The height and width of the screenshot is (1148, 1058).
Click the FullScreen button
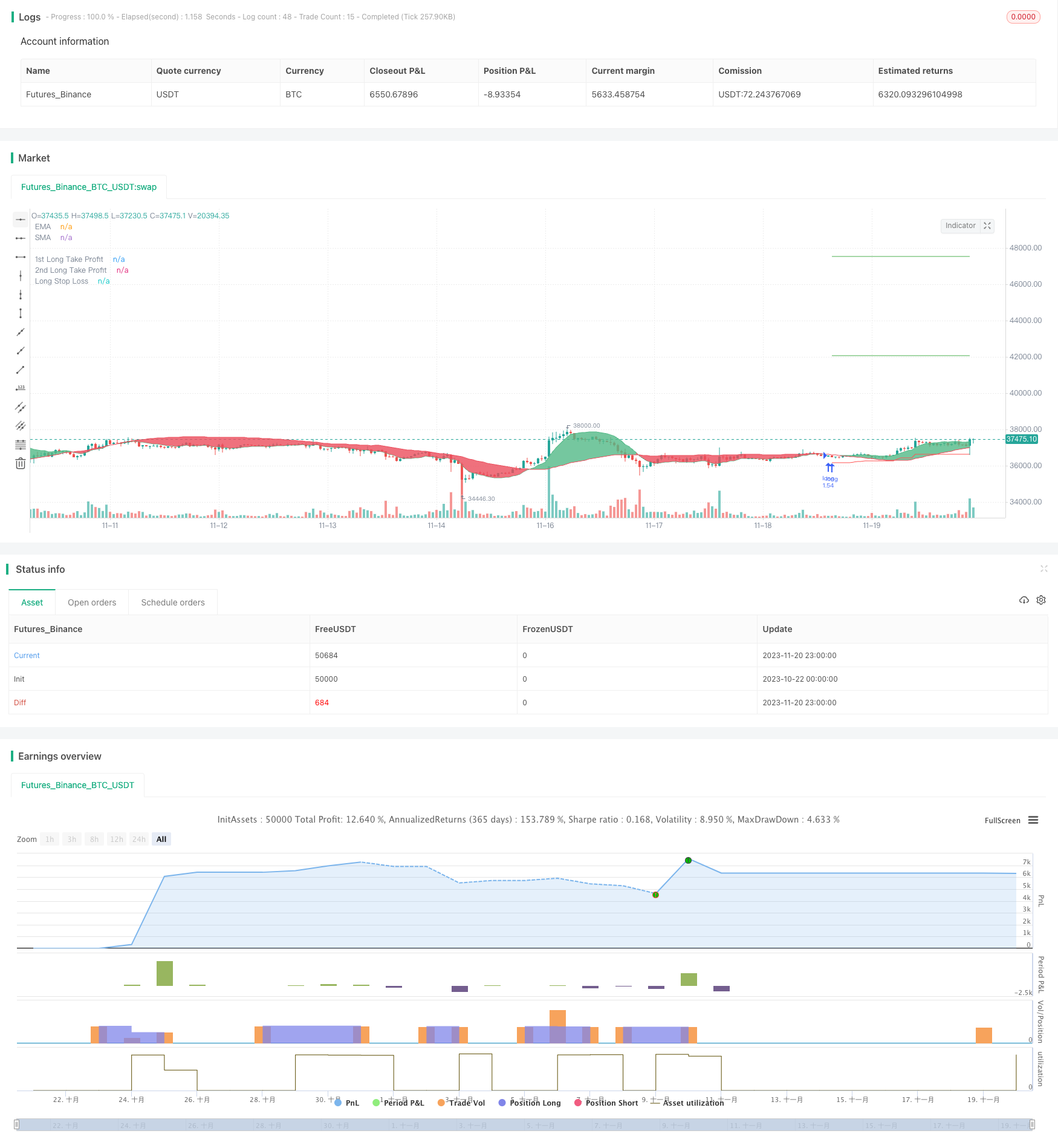[x=1002, y=821]
